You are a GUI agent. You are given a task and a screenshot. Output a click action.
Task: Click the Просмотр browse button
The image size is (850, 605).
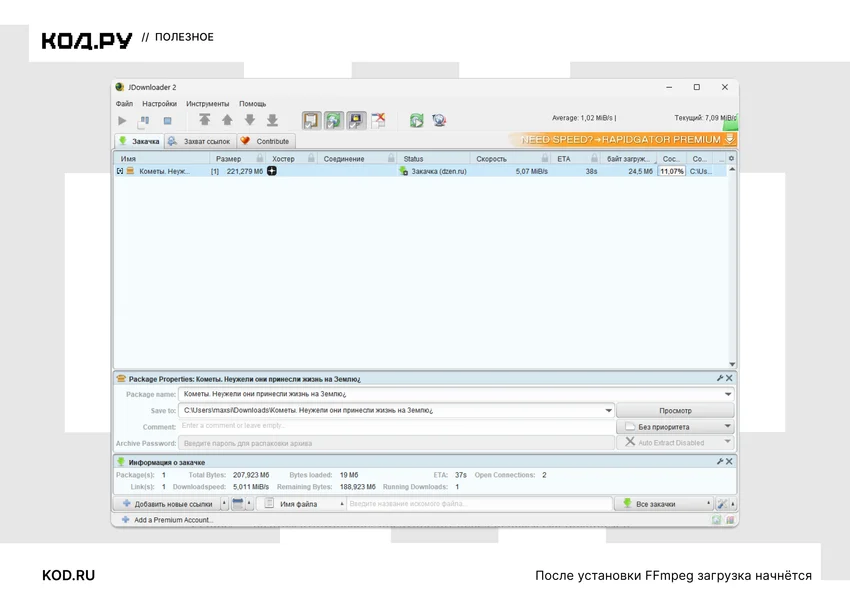tap(675, 410)
